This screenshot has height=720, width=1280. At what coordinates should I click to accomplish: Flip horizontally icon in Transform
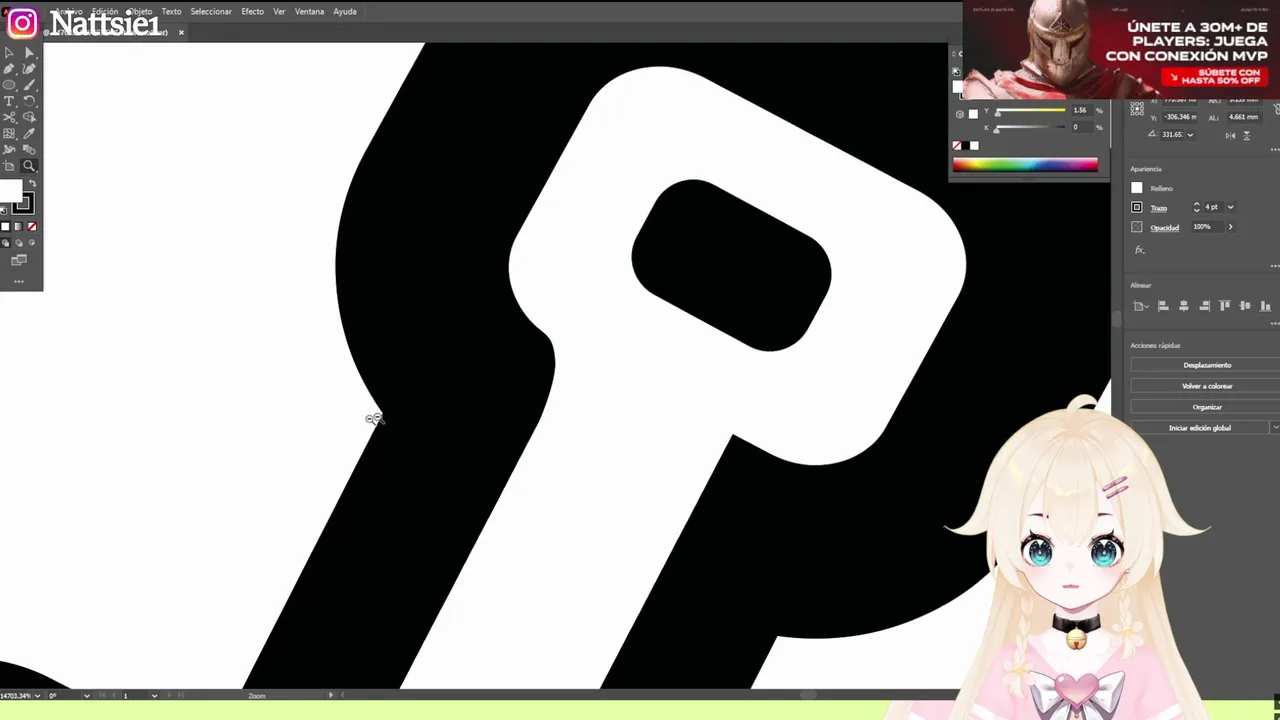pyautogui.click(x=1230, y=136)
